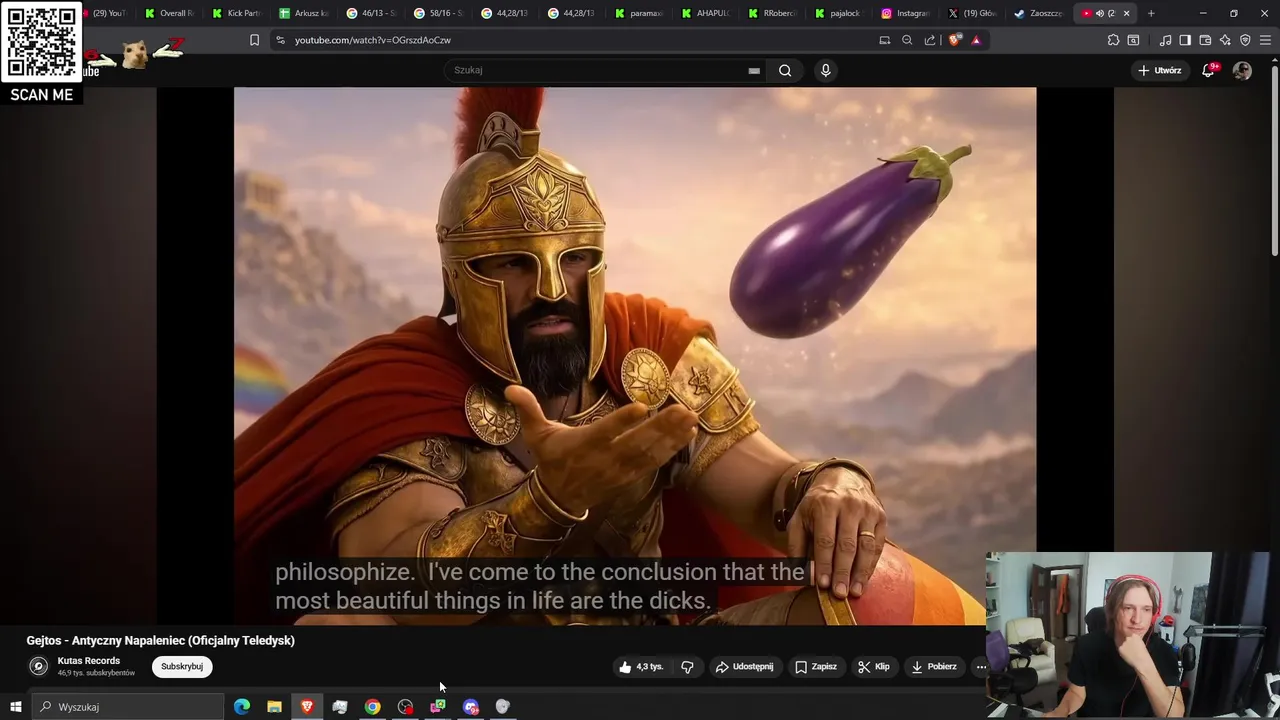Switch to the pajalock browser tab
The width and height of the screenshot is (1280, 720).
pyautogui.click(x=840, y=13)
